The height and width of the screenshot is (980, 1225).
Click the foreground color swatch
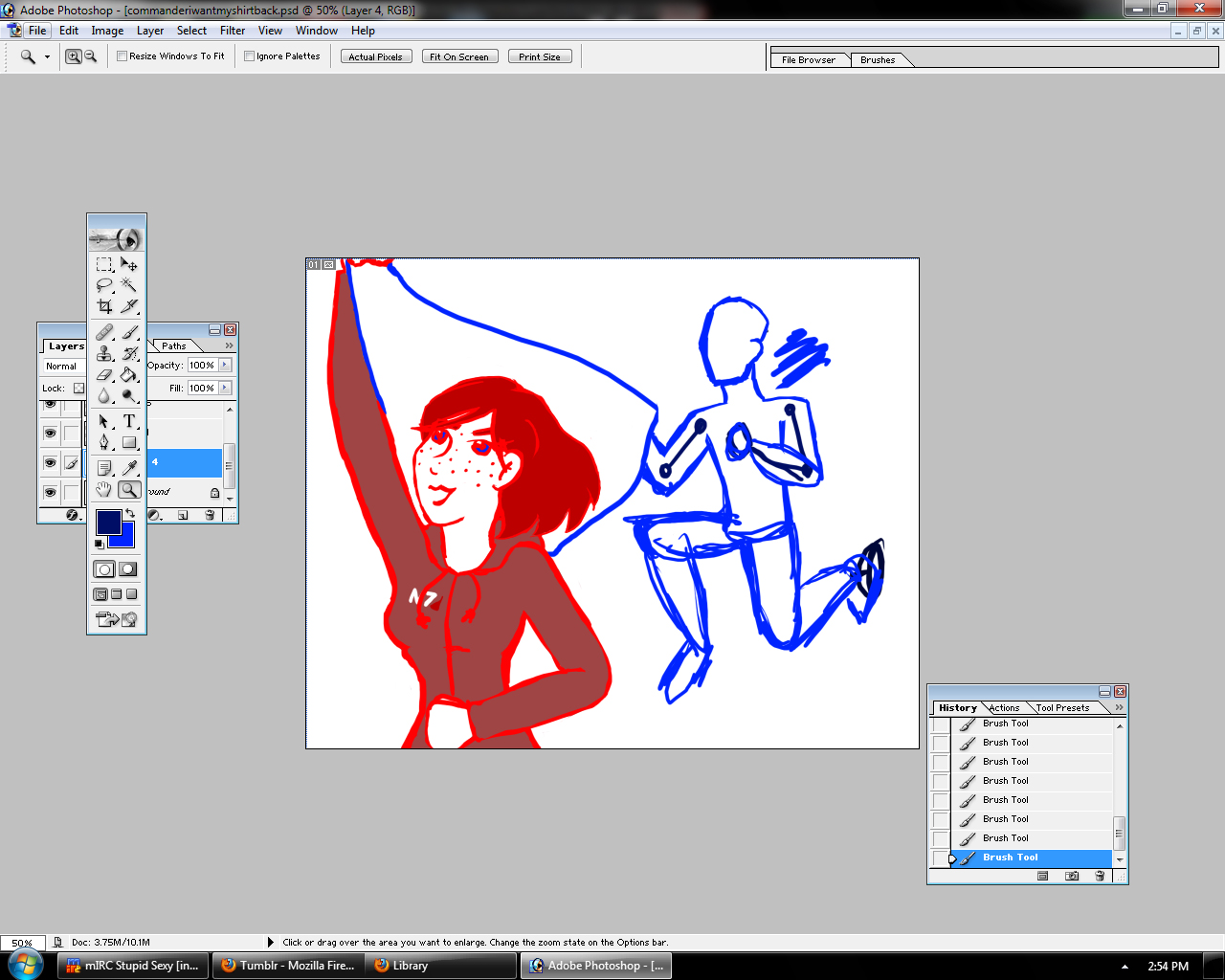(x=108, y=523)
